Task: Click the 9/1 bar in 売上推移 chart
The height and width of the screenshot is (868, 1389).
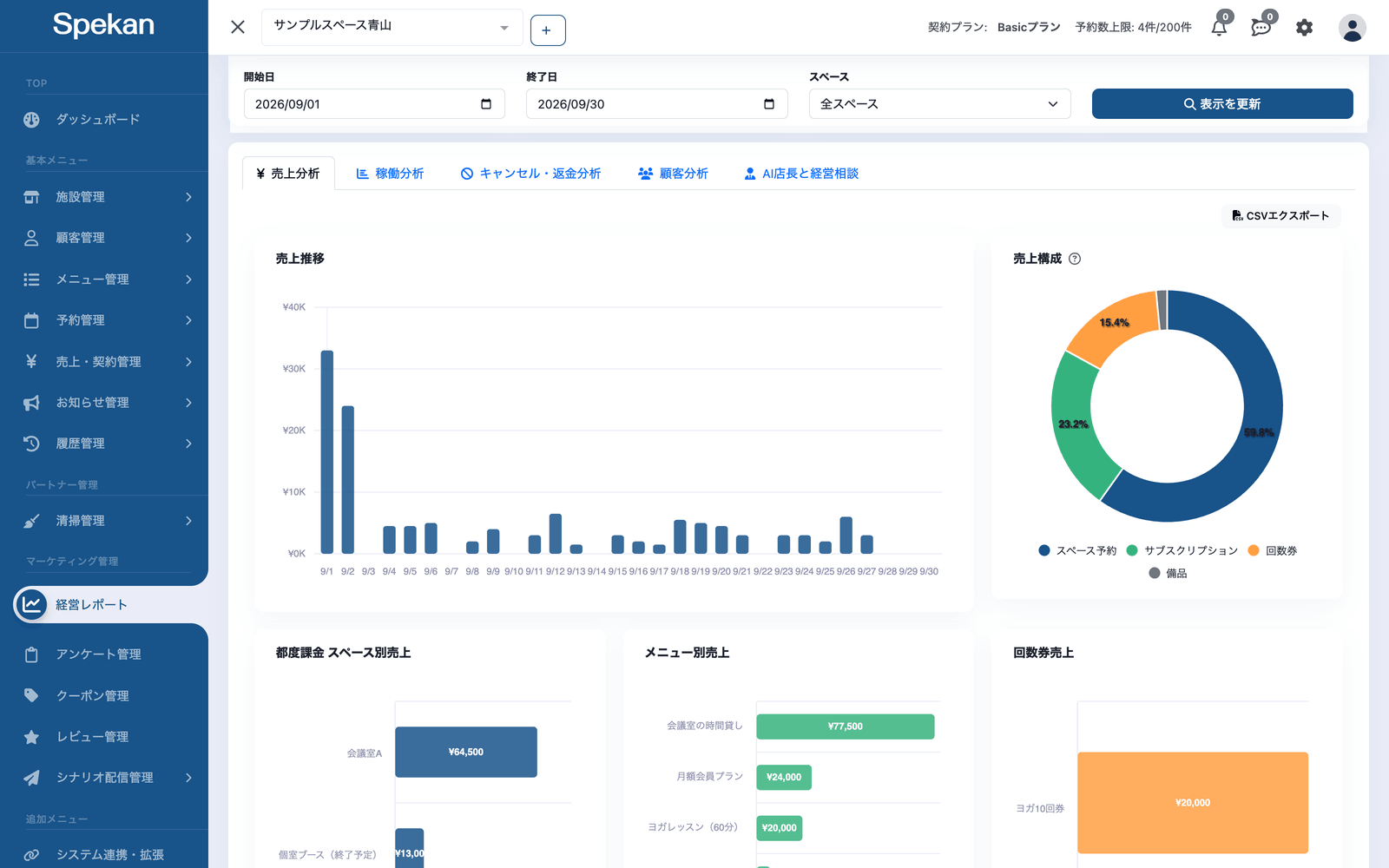Action: pyautogui.click(x=327, y=452)
